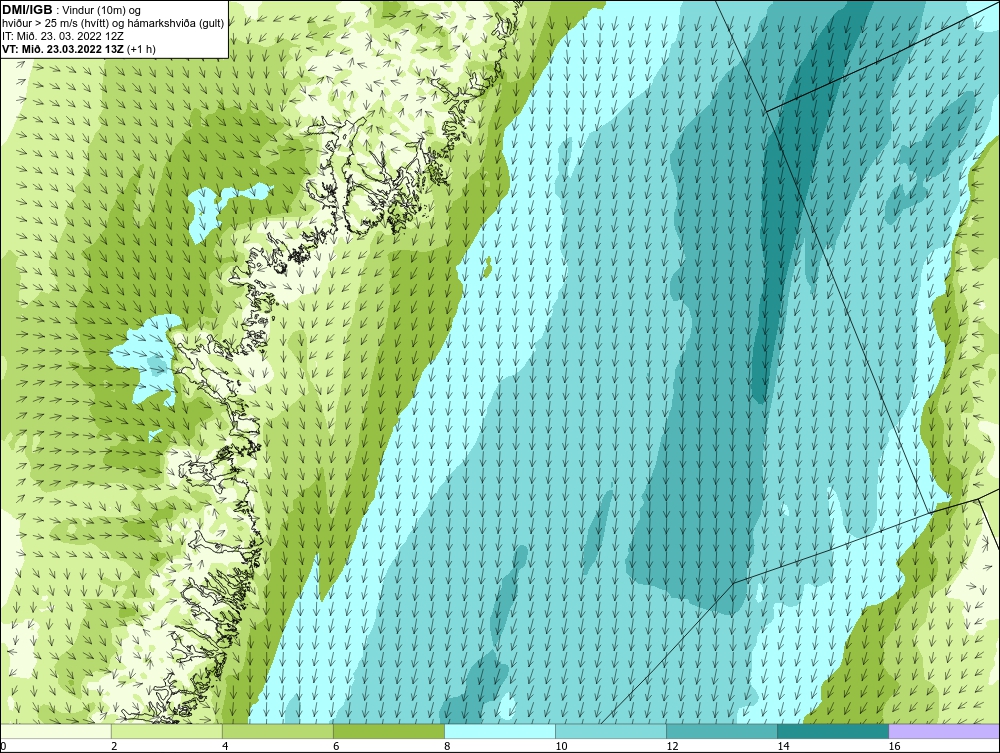Image resolution: width=1000 pixels, height=753 pixels.
Task: Click the legend label '12'
Action: point(672,746)
